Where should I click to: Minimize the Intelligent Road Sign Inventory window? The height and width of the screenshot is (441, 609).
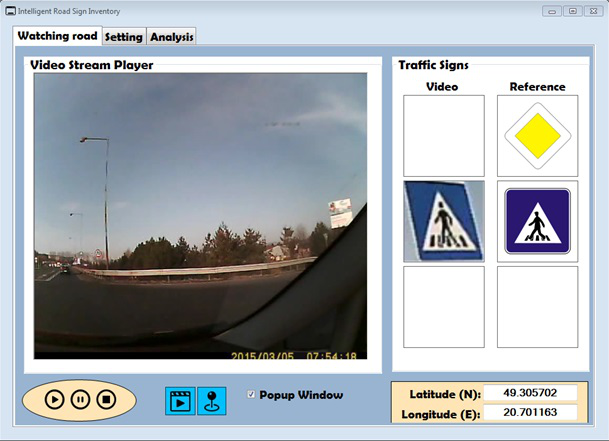[x=552, y=11]
